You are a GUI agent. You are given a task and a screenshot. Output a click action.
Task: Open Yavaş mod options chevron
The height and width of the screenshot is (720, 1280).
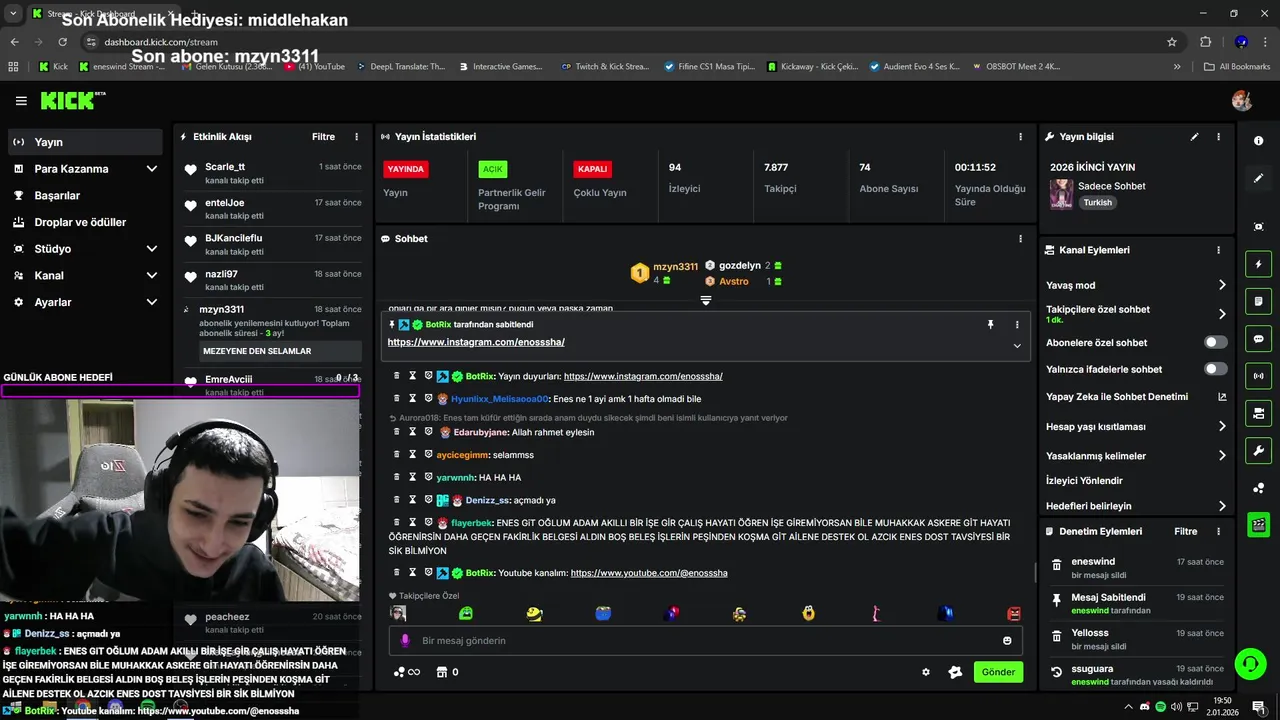(1222, 285)
